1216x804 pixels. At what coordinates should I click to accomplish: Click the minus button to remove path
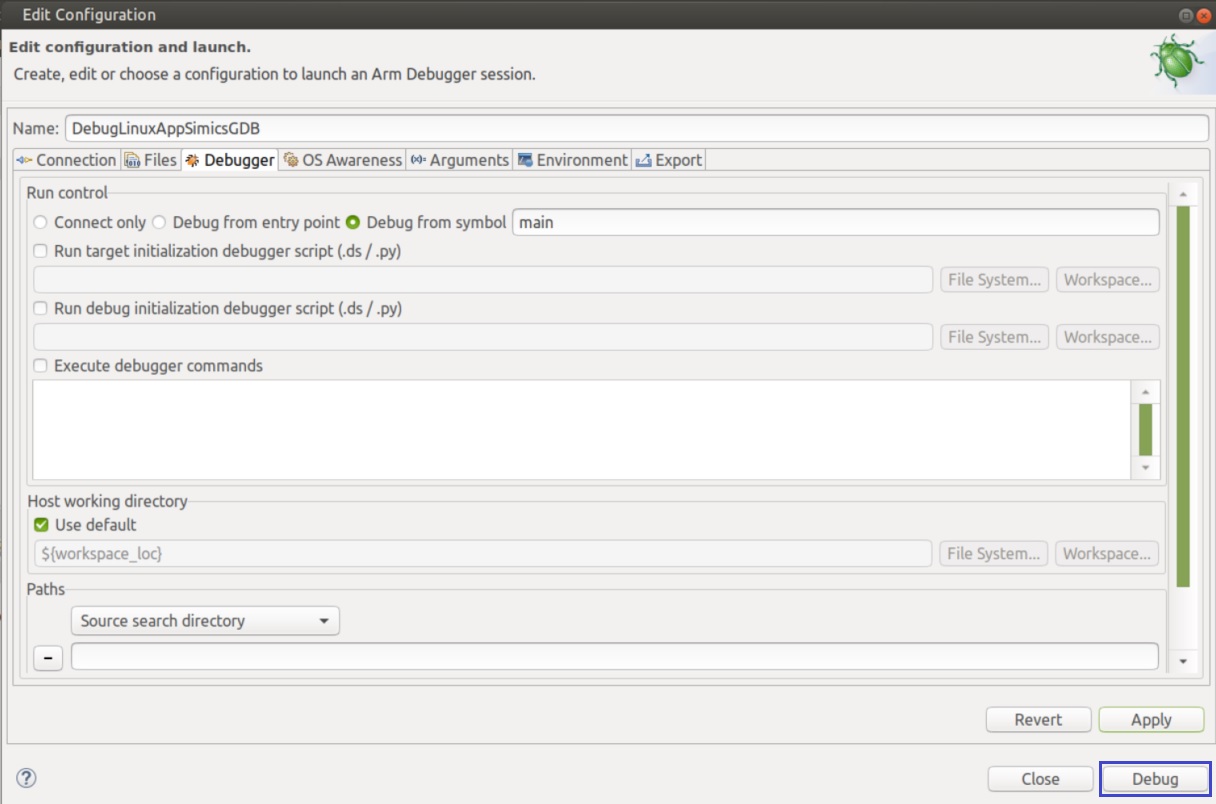[48, 658]
